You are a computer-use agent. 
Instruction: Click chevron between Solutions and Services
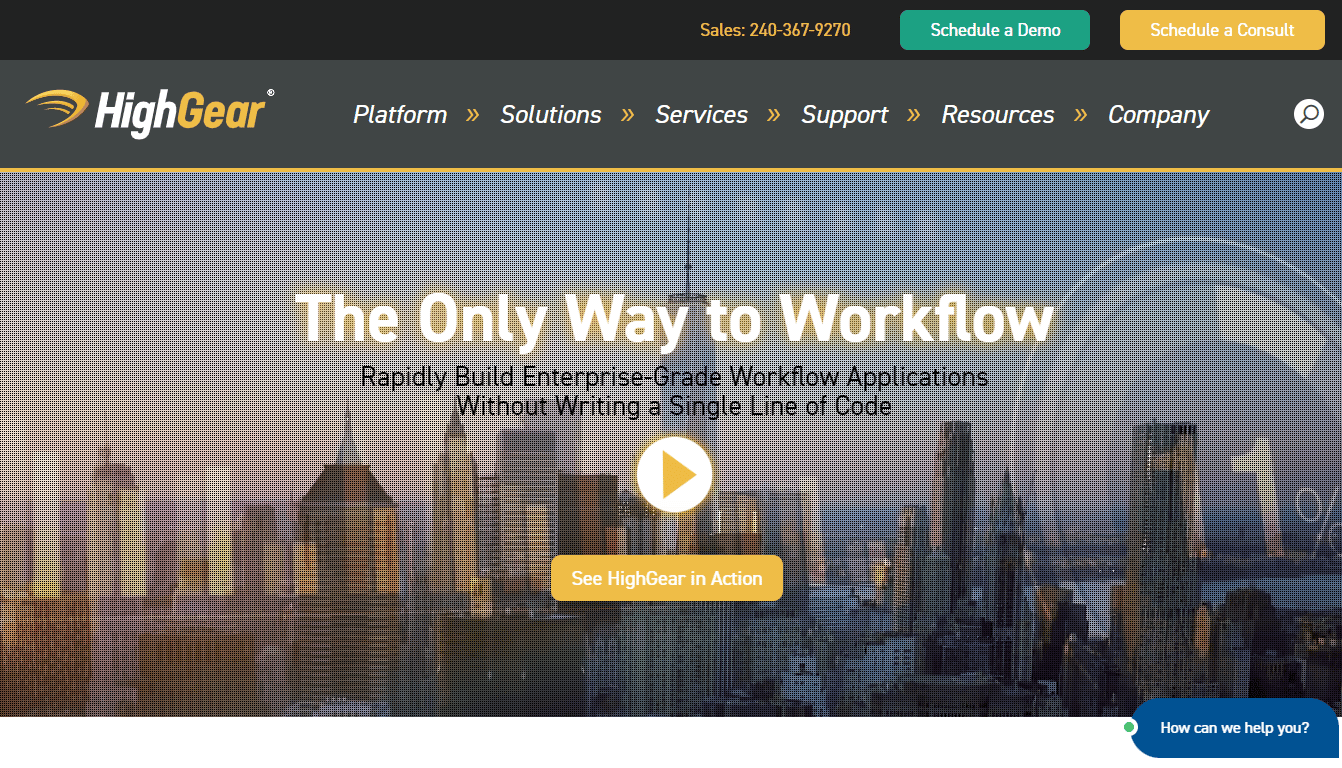(628, 115)
